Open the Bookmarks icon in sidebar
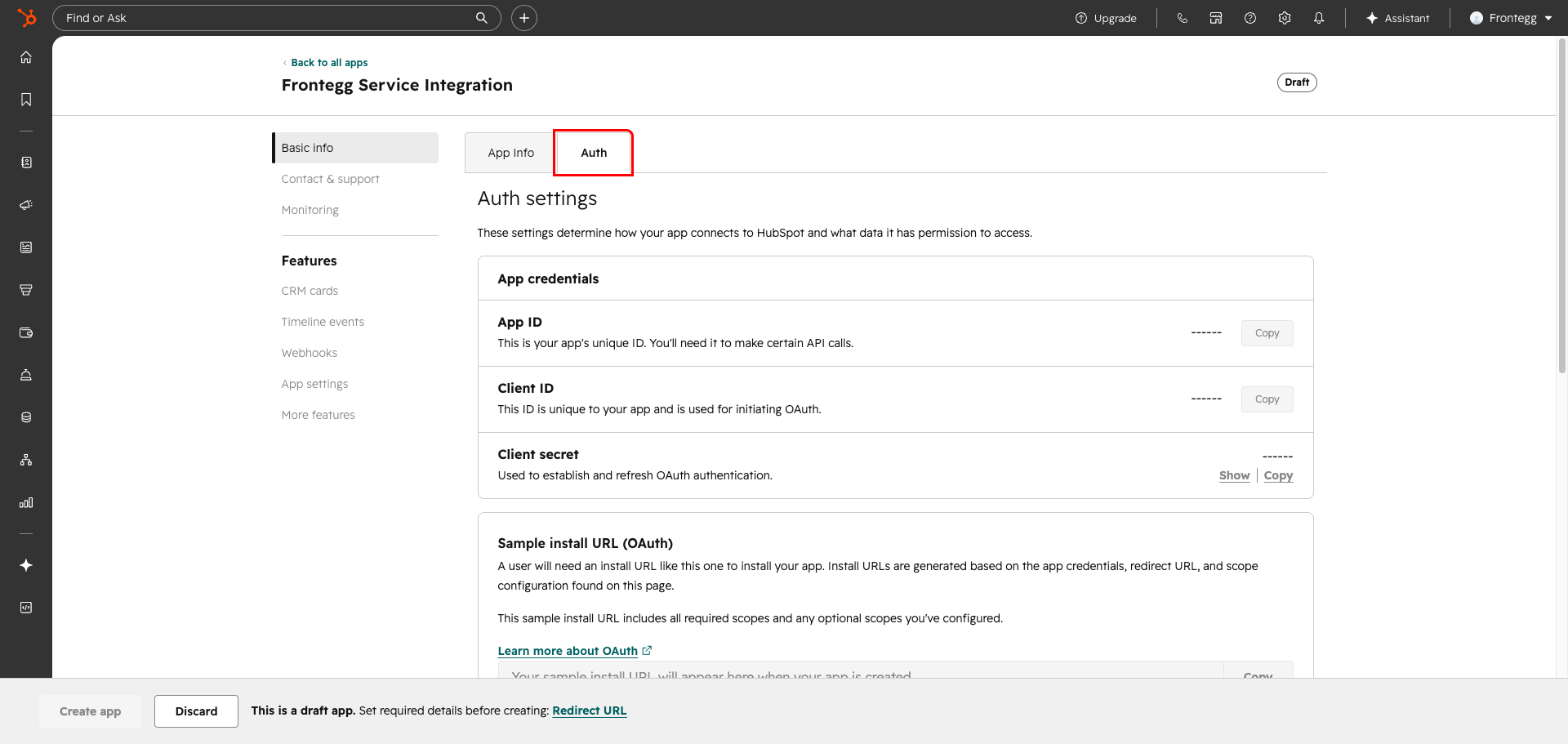The image size is (1568, 744). point(26,100)
